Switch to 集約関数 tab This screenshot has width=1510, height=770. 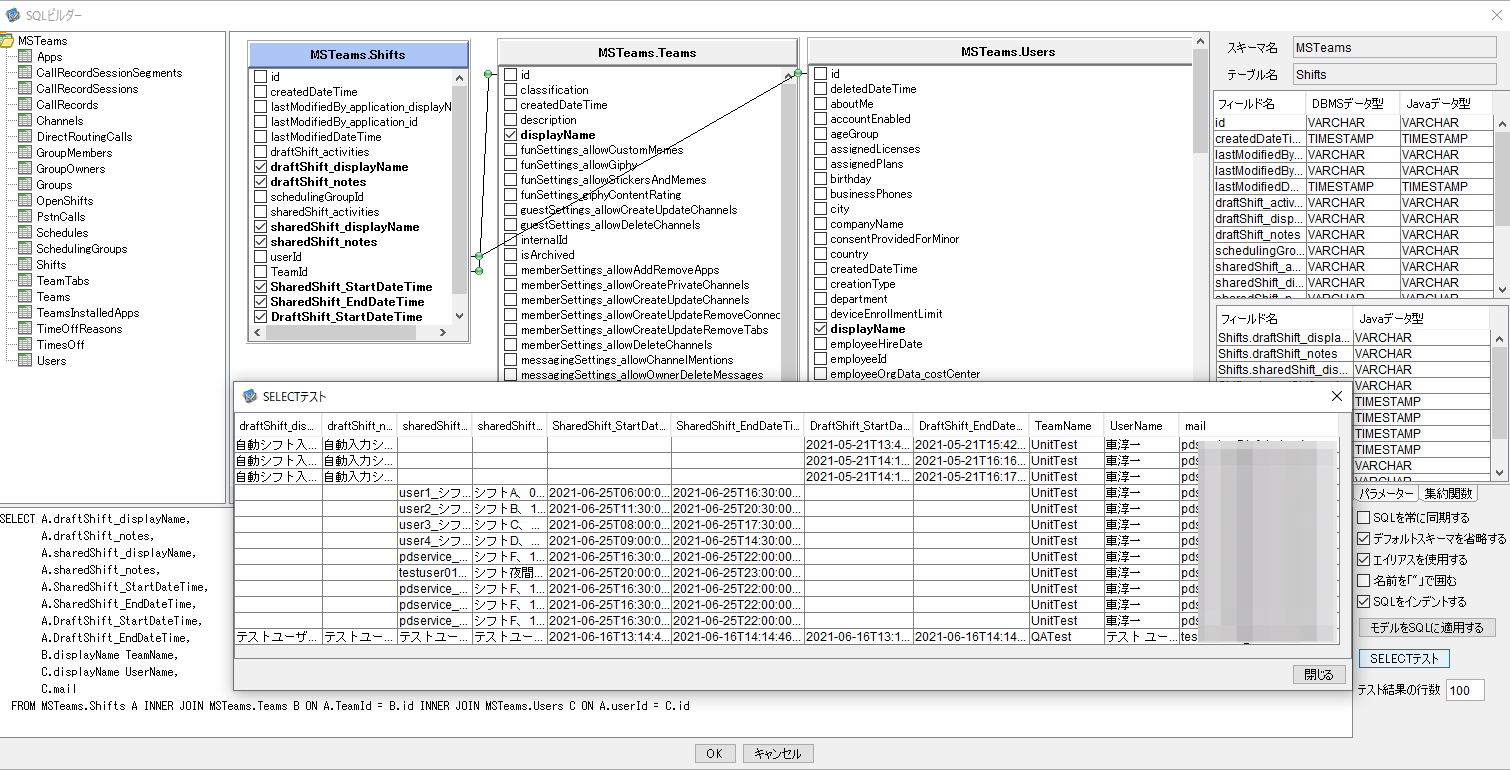(x=1447, y=493)
